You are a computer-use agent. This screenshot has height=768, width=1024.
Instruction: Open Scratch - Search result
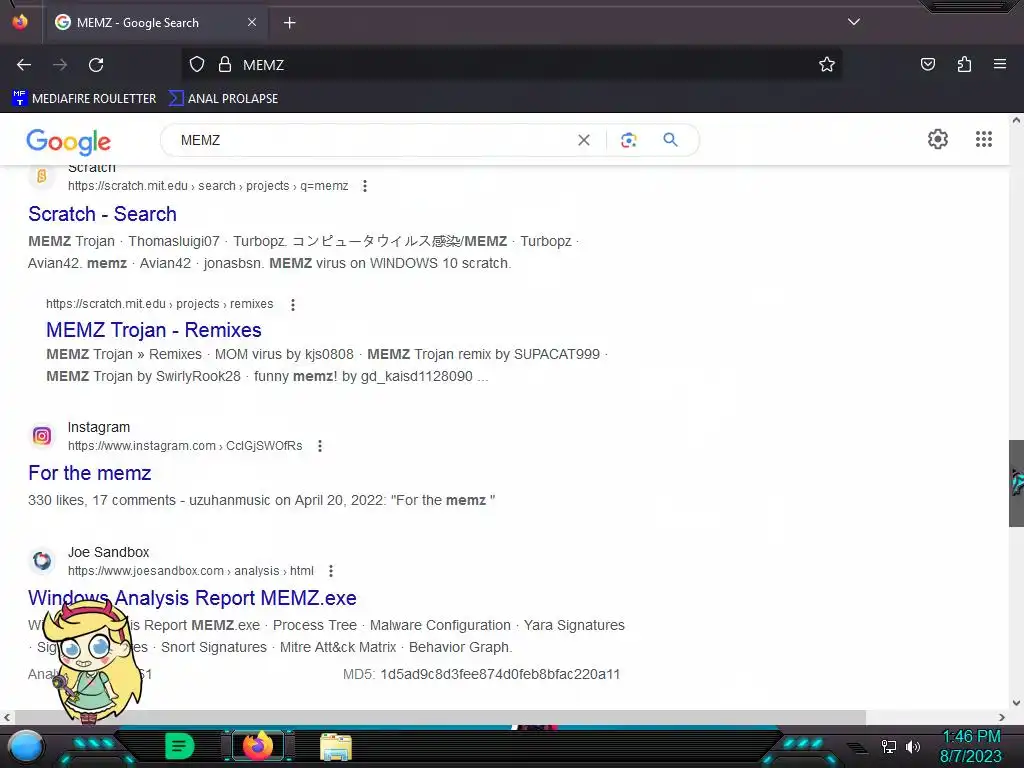coord(103,214)
